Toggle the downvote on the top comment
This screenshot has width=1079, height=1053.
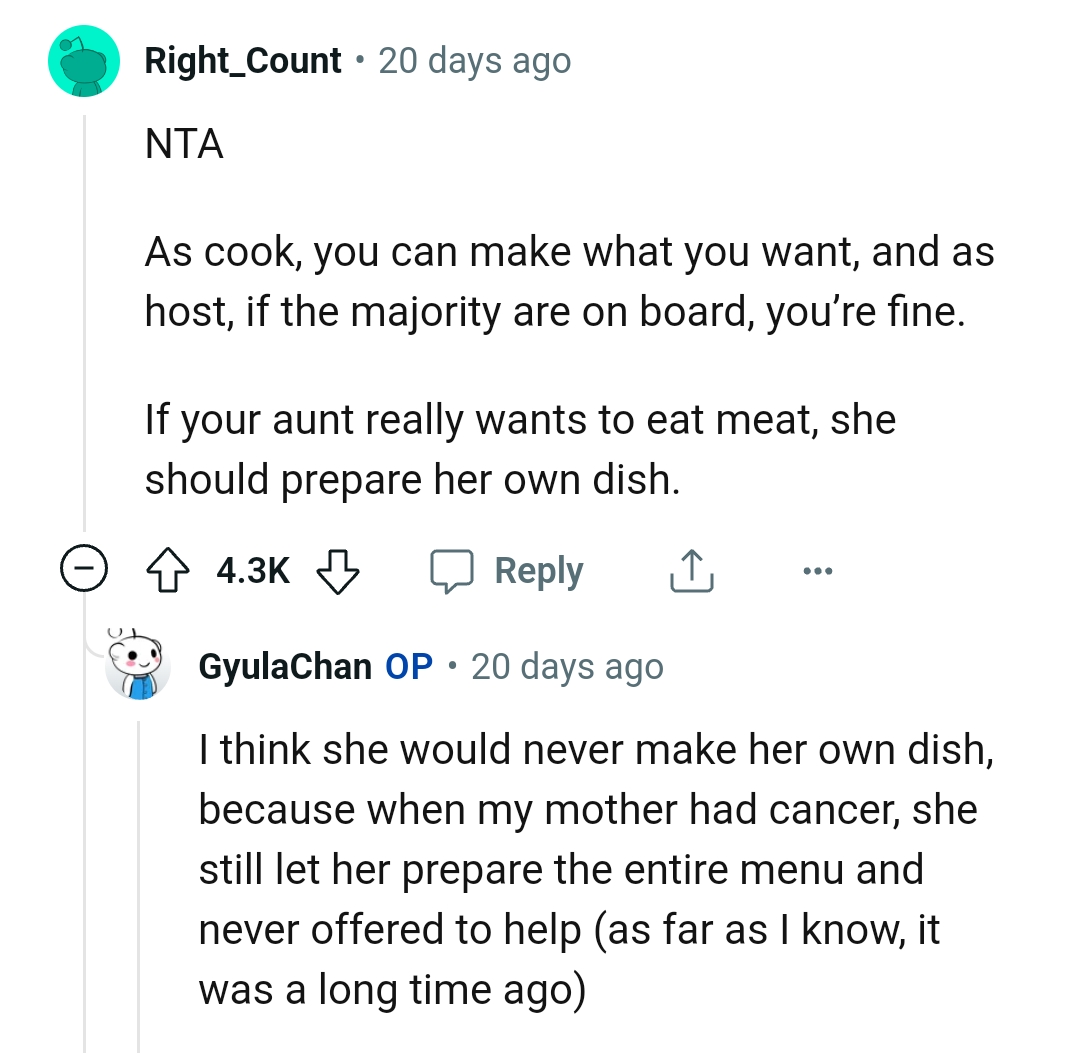[x=338, y=570]
